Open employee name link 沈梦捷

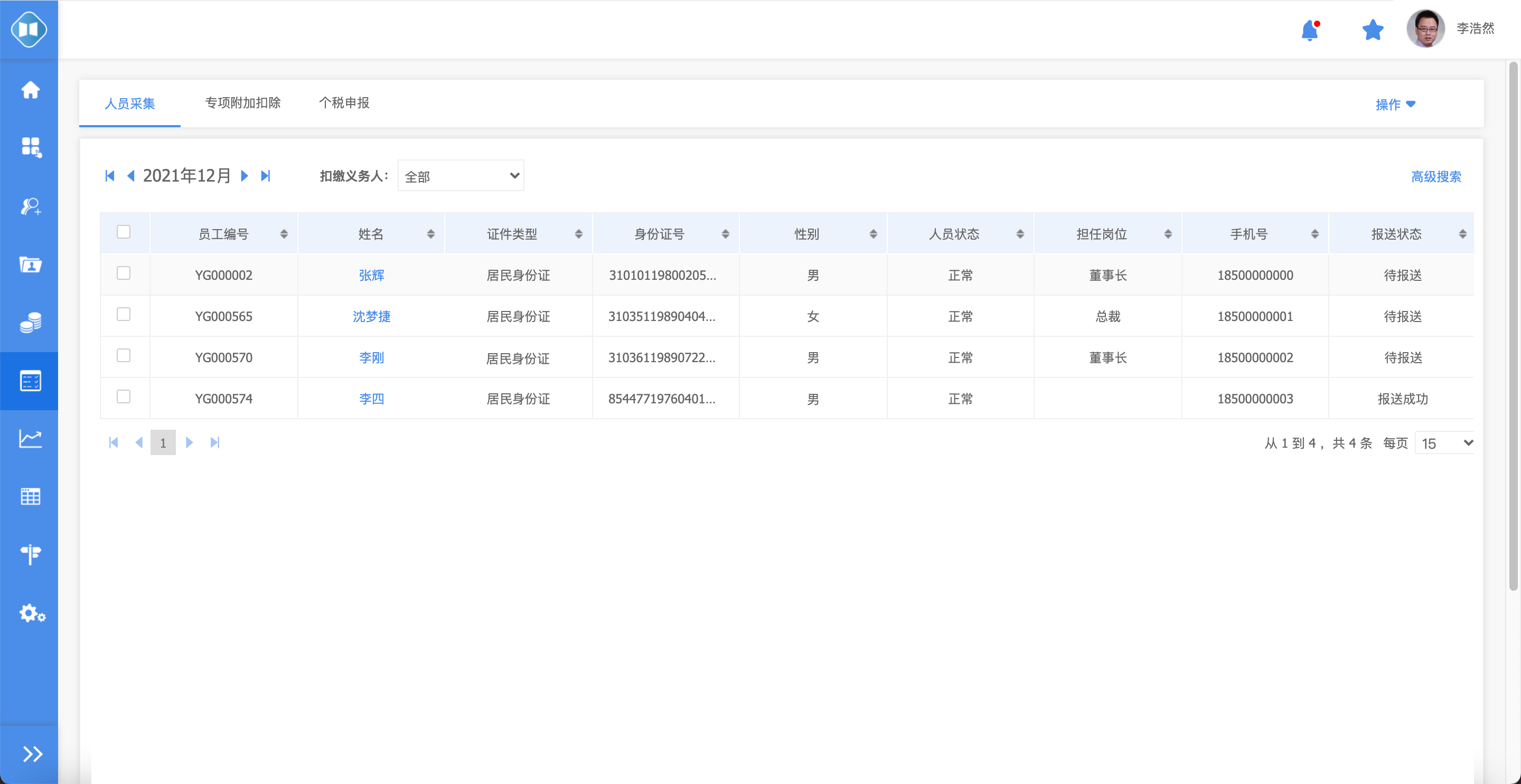pyautogui.click(x=371, y=316)
